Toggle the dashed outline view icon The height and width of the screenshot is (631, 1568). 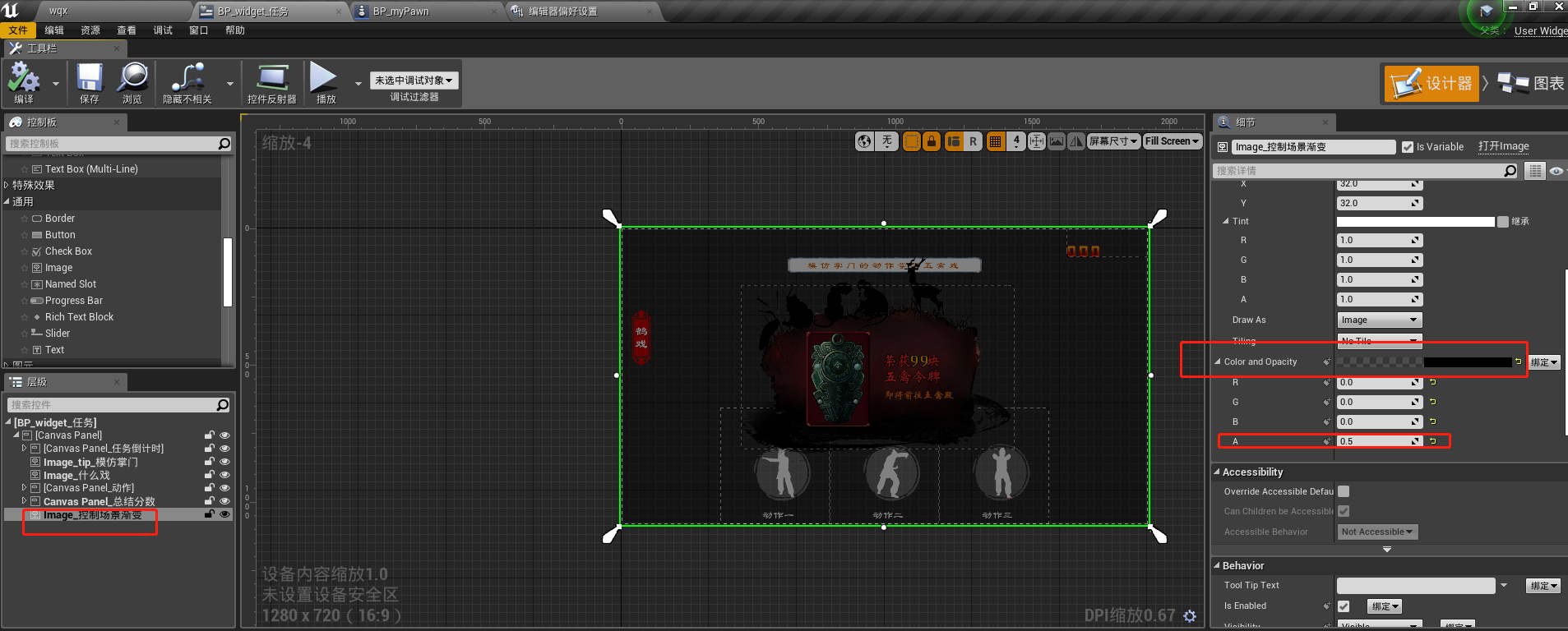point(912,141)
